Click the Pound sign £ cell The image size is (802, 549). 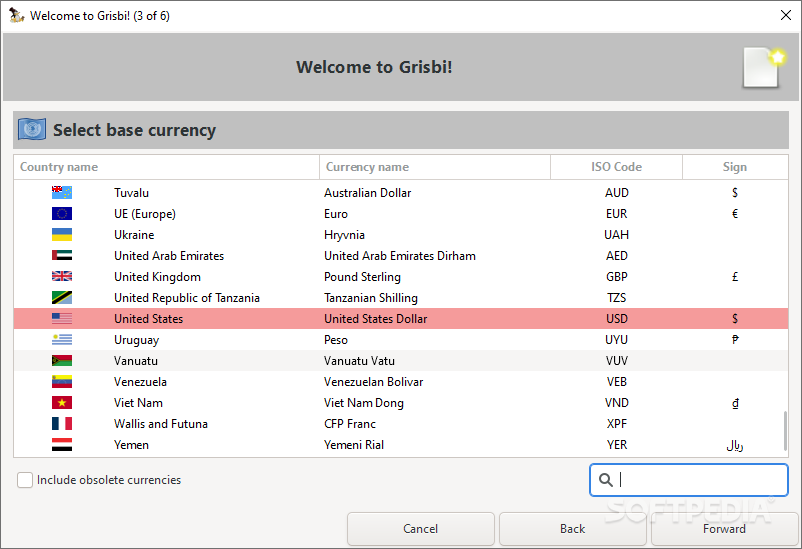tap(735, 277)
